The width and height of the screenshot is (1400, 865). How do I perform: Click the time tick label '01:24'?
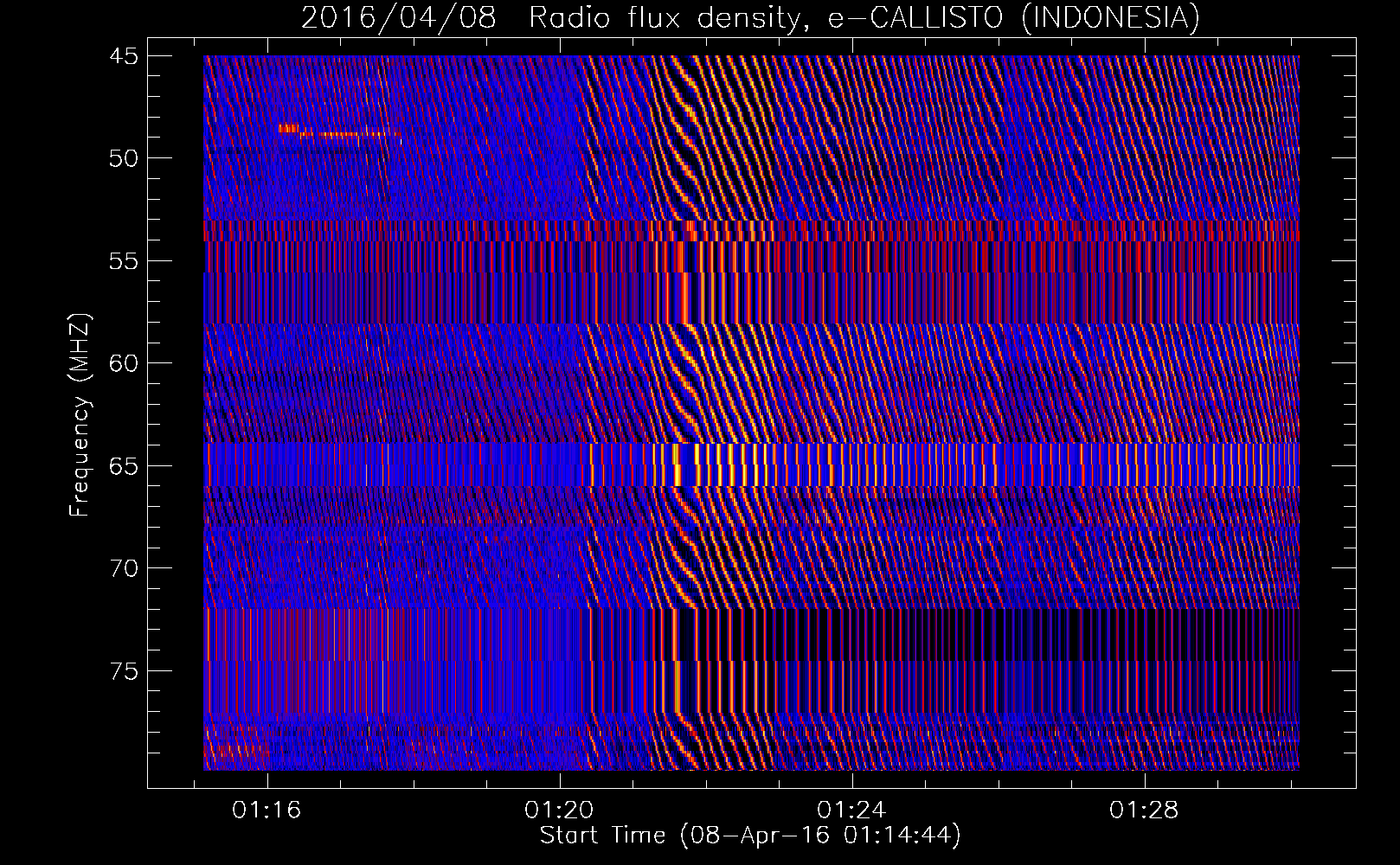851,810
